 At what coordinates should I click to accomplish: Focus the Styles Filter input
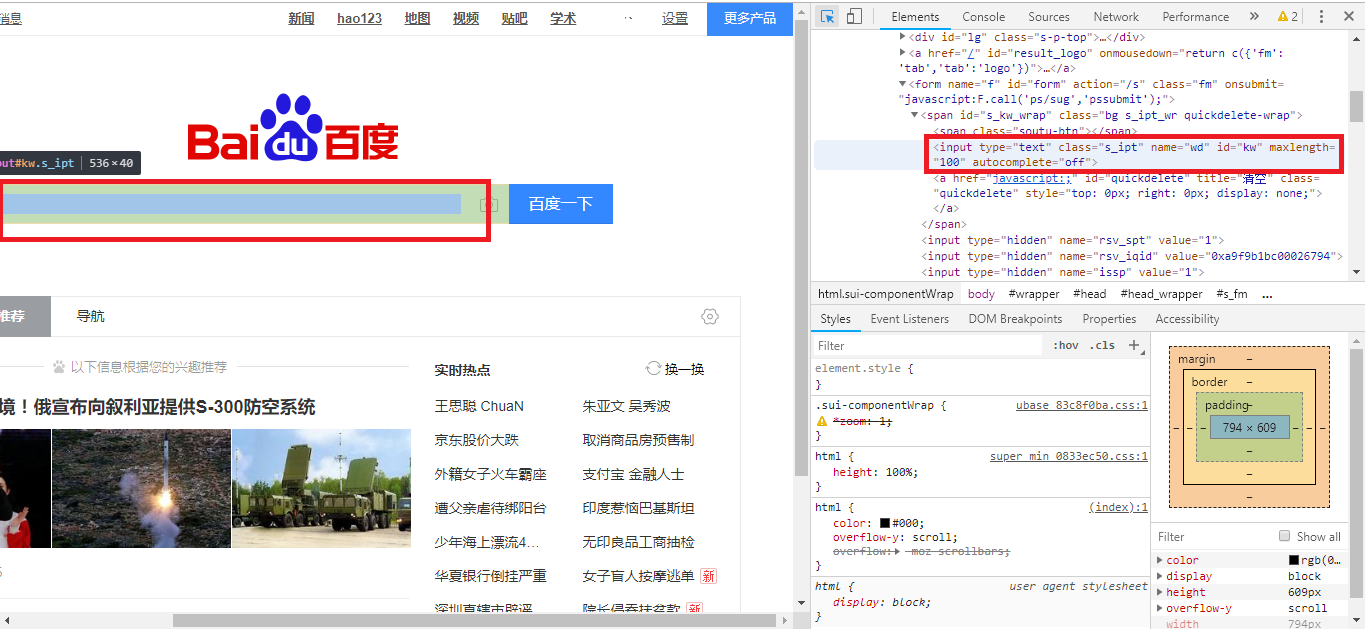pyautogui.click(x=930, y=345)
